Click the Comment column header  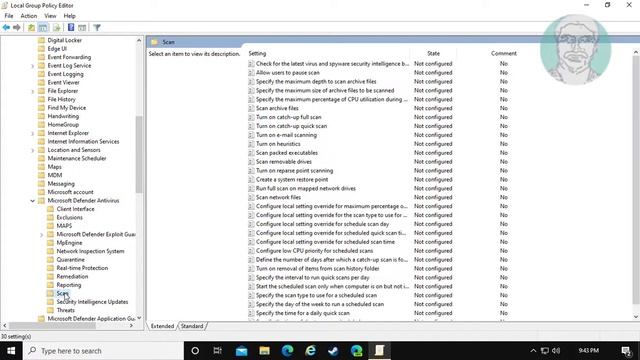point(504,53)
